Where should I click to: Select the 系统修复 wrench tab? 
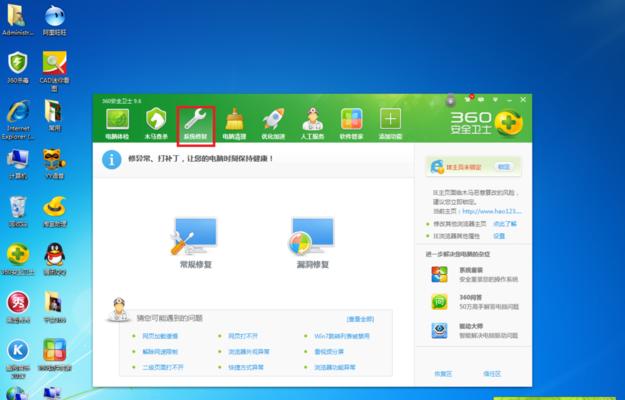pos(195,124)
